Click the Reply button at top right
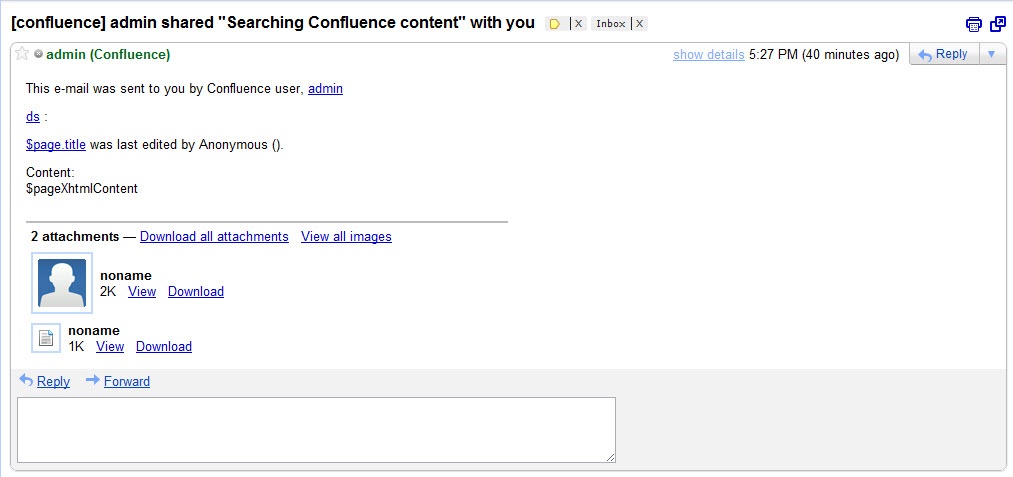Image resolution: width=1013 pixels, height=477 pixels. coord(942,54)
